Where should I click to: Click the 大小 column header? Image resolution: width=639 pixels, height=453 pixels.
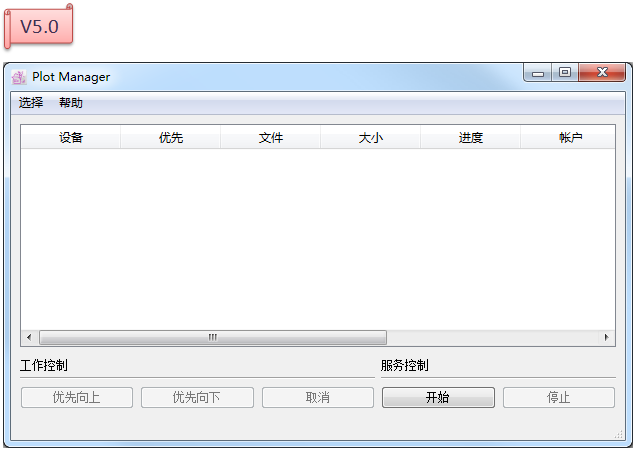pos(371,138)
